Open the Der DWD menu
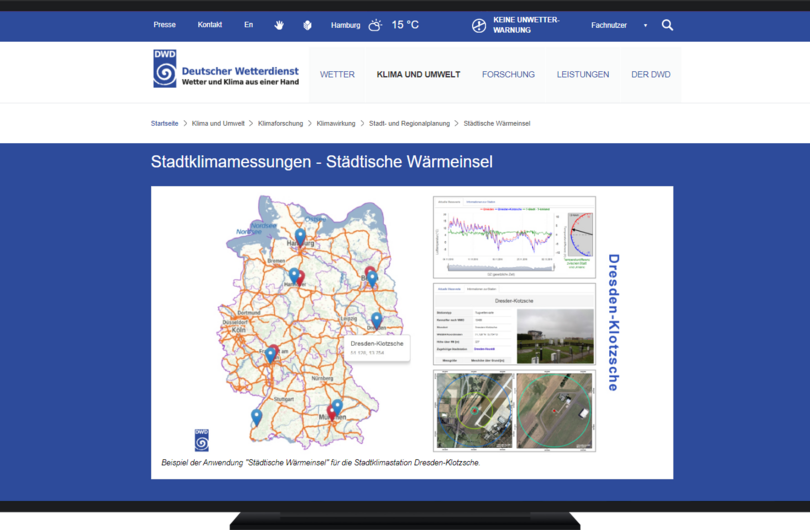This screenshot has height=530, width=810. [x=651, y=74]
